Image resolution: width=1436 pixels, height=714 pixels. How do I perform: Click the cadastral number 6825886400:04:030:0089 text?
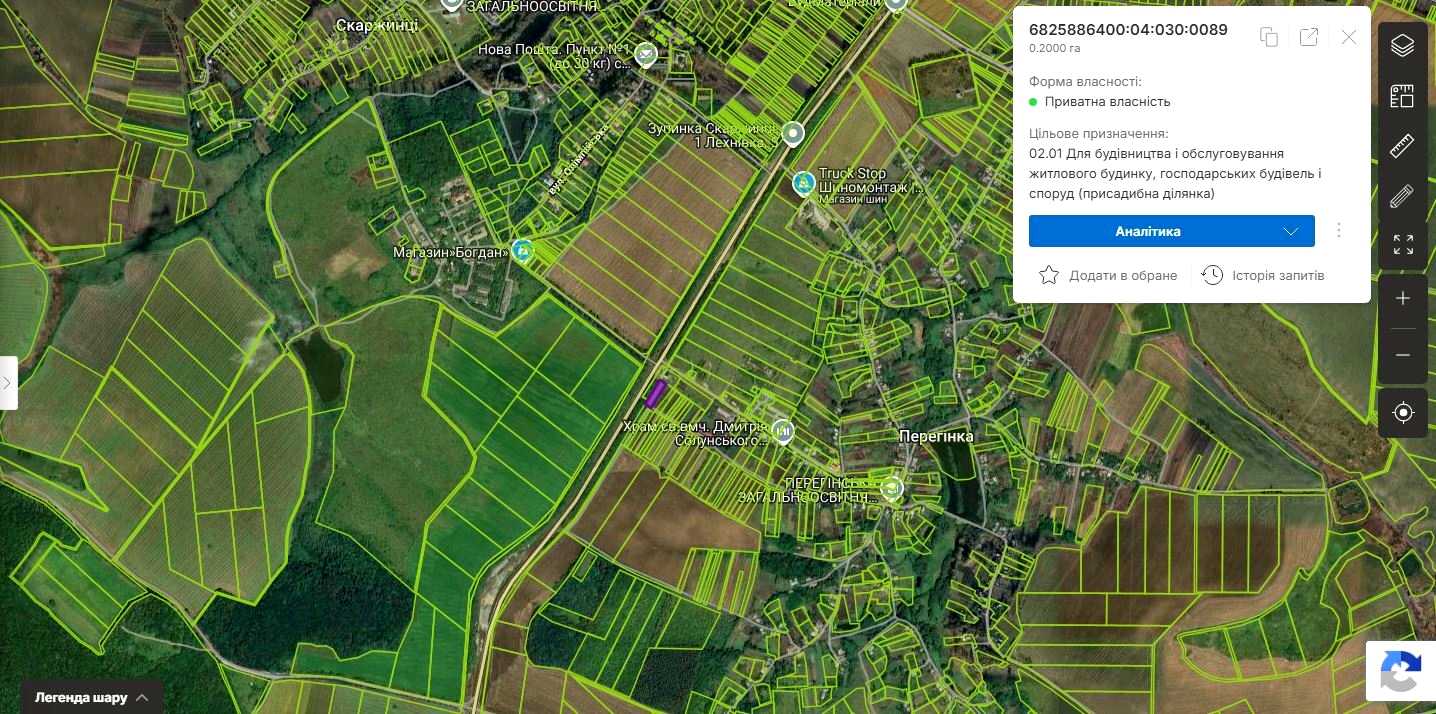coord(1128,30)
